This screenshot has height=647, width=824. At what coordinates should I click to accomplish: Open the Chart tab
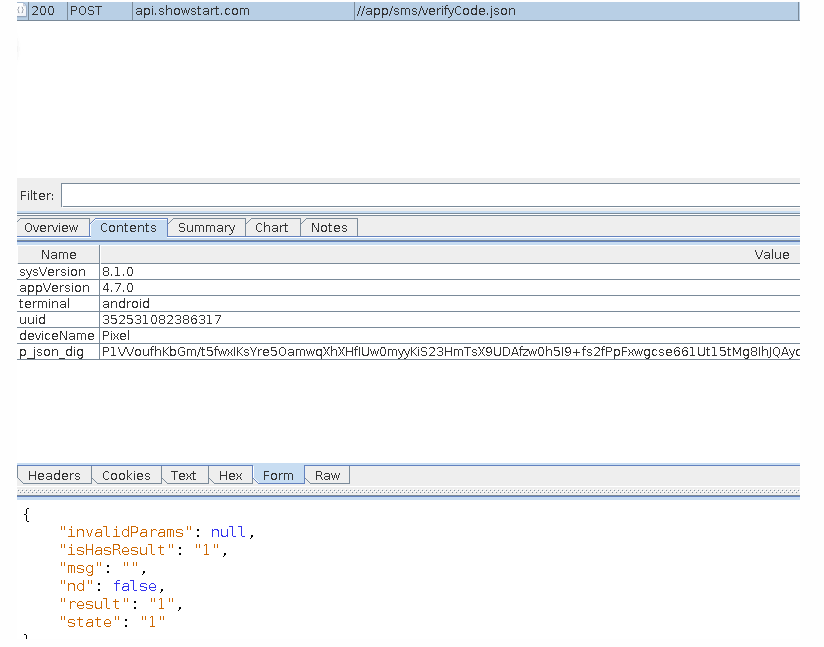coord(272,228)
